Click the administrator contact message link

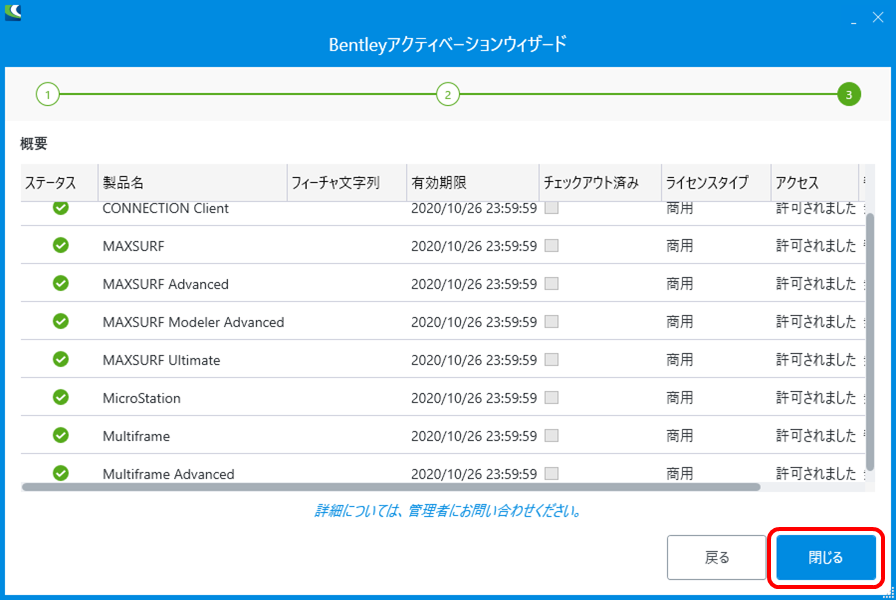[x=448, y=510]
